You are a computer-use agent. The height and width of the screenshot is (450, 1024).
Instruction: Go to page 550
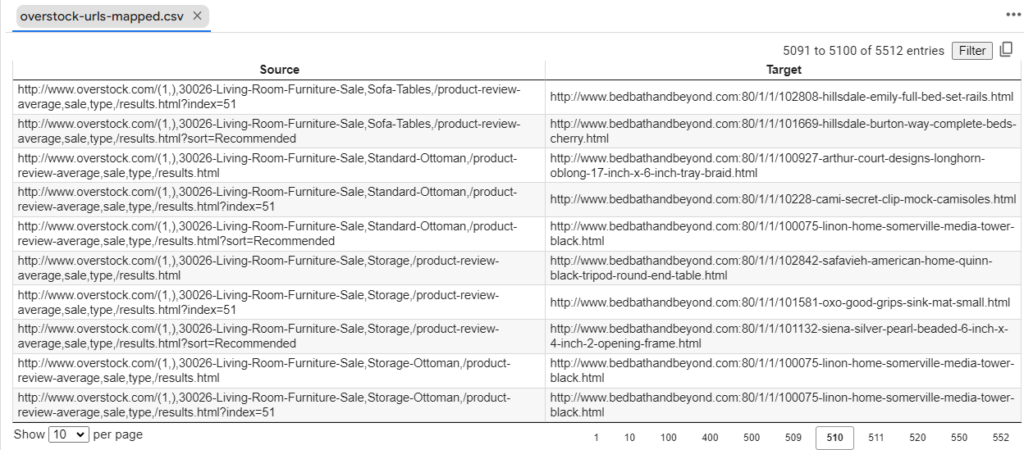tap(959, 438)
